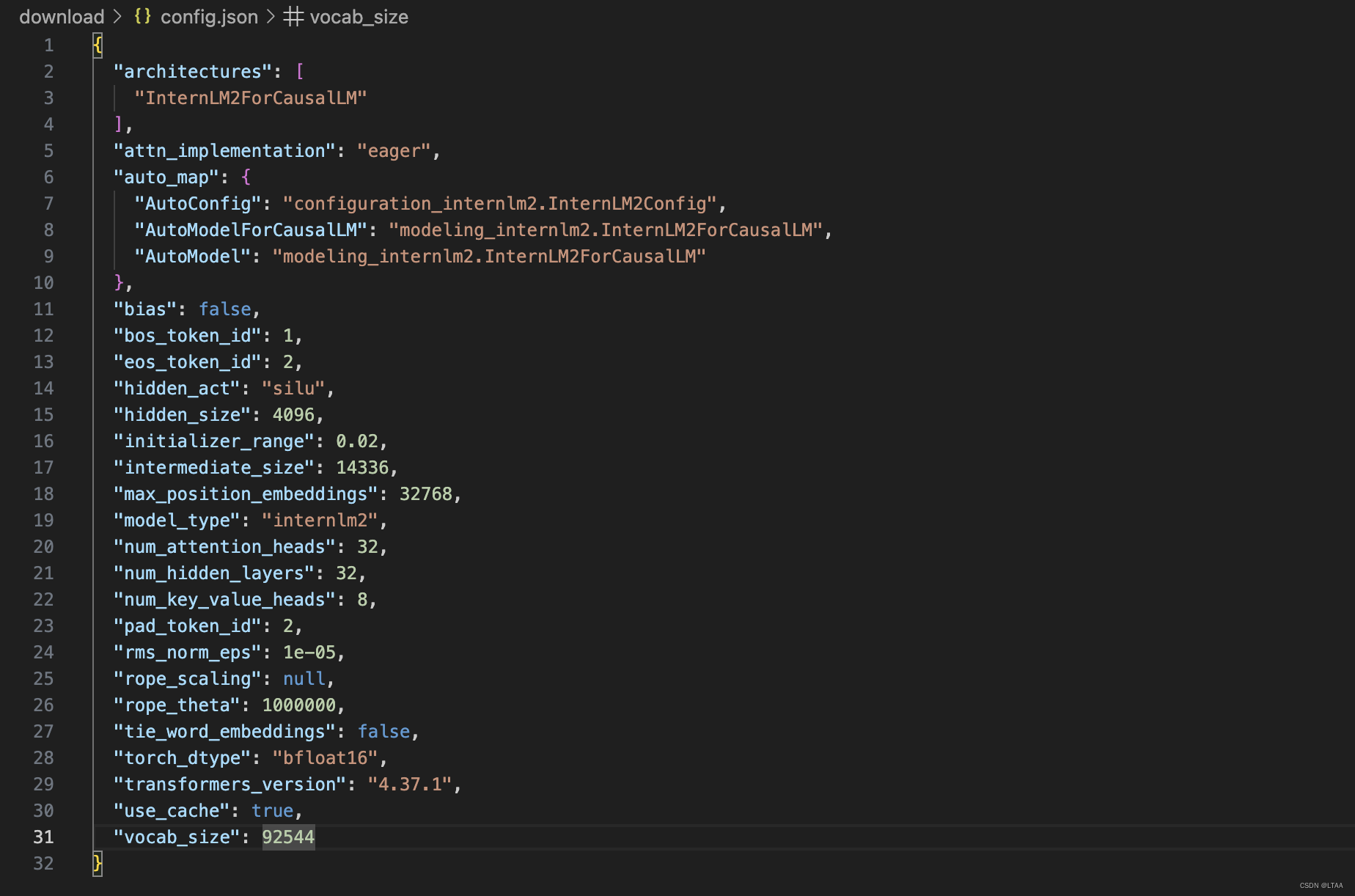Click the "architectures" key on line 2
The image size is (1355, 896).
click(193, 72)
